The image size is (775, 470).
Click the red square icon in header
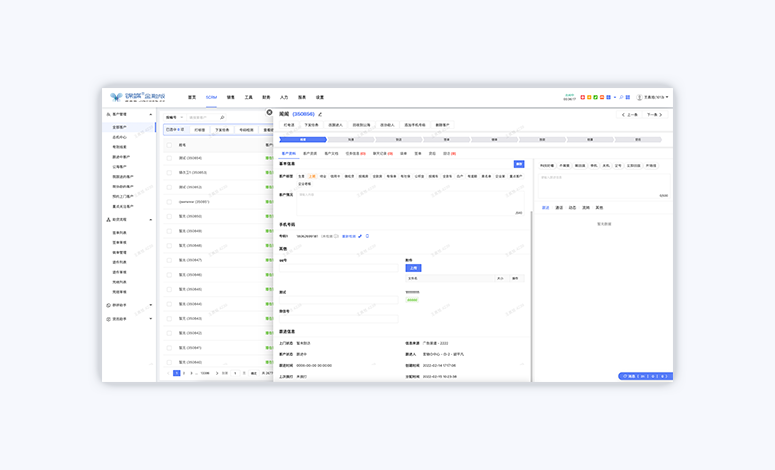(583, 98)
